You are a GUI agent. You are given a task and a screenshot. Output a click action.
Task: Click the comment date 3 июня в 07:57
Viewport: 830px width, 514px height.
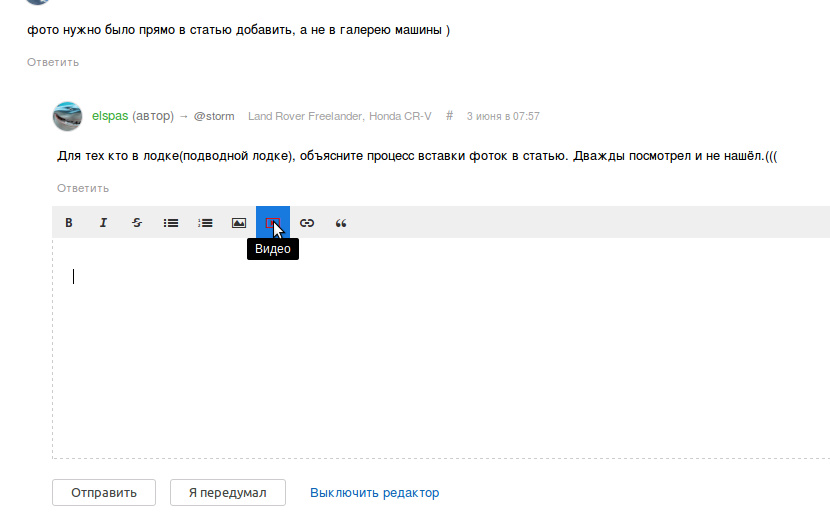coord(503,116)
